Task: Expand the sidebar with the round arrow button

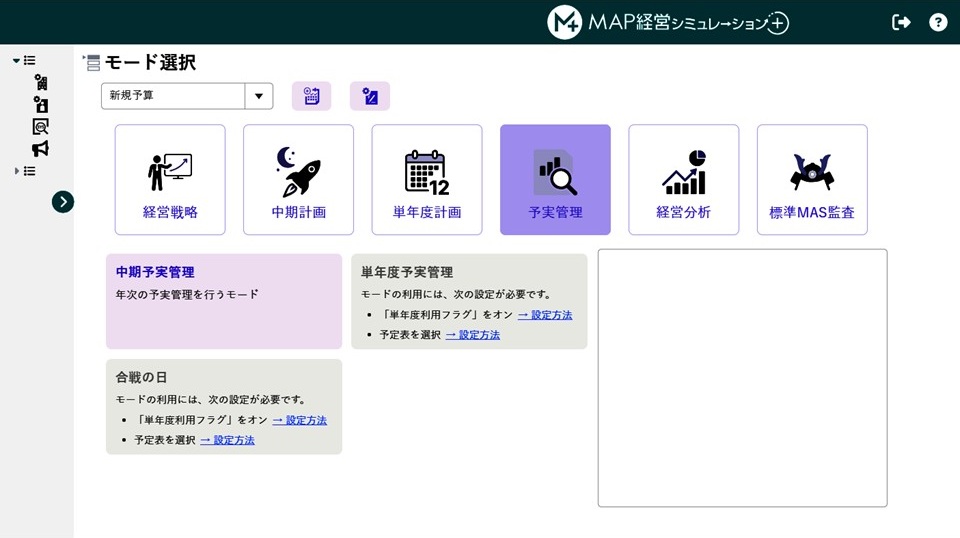Action: point(63,202)
